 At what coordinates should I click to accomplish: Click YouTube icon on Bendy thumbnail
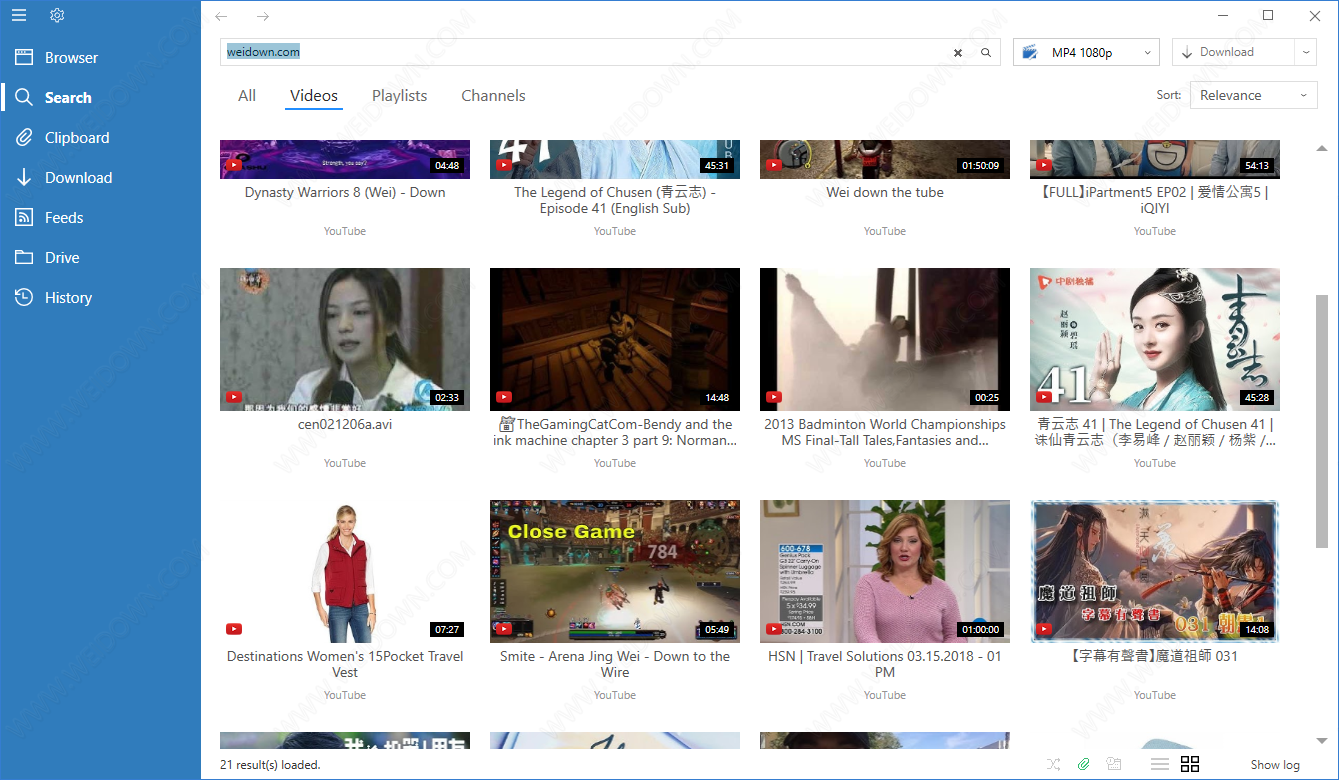503,397
